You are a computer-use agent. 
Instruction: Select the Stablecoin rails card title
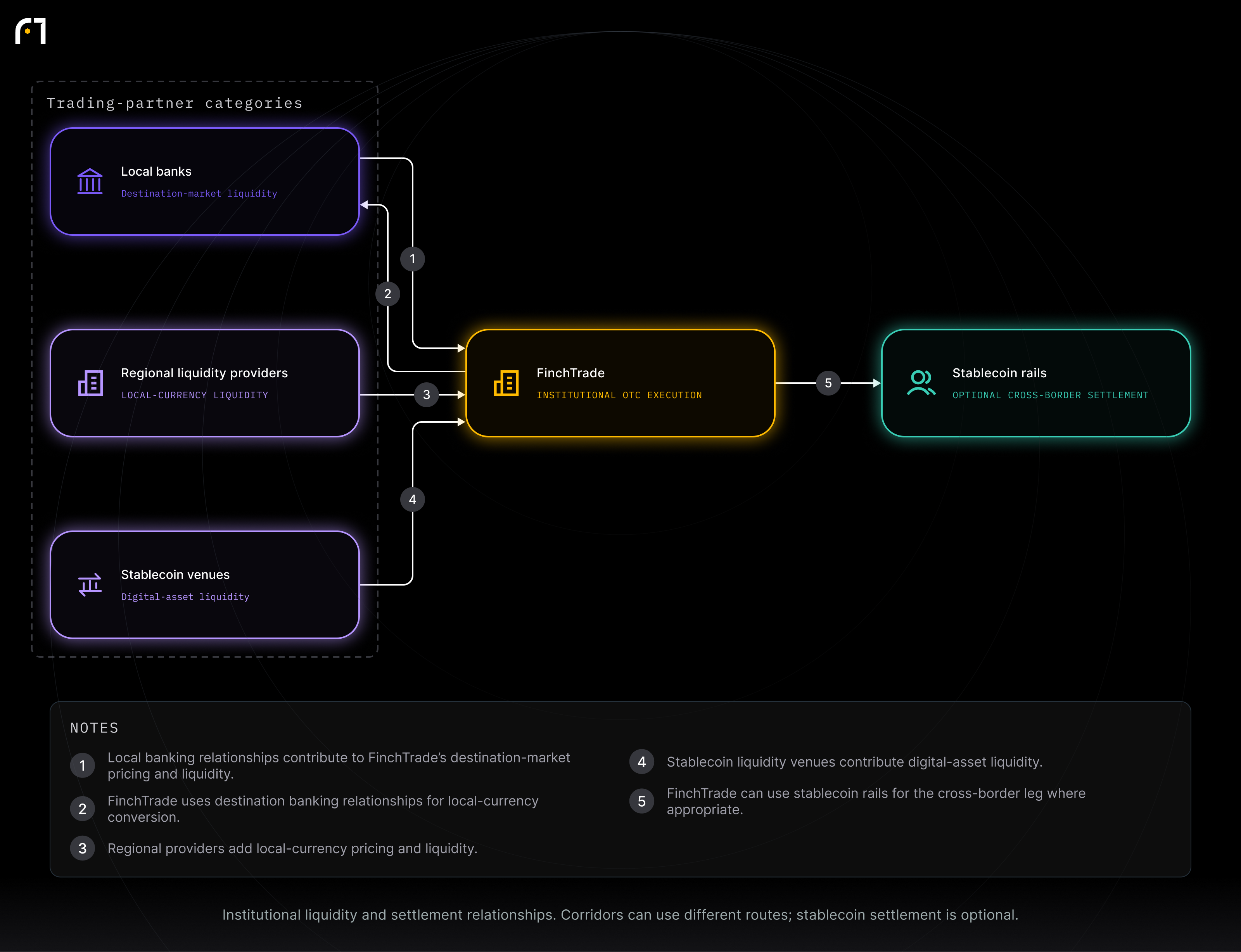pos(1000,373)
